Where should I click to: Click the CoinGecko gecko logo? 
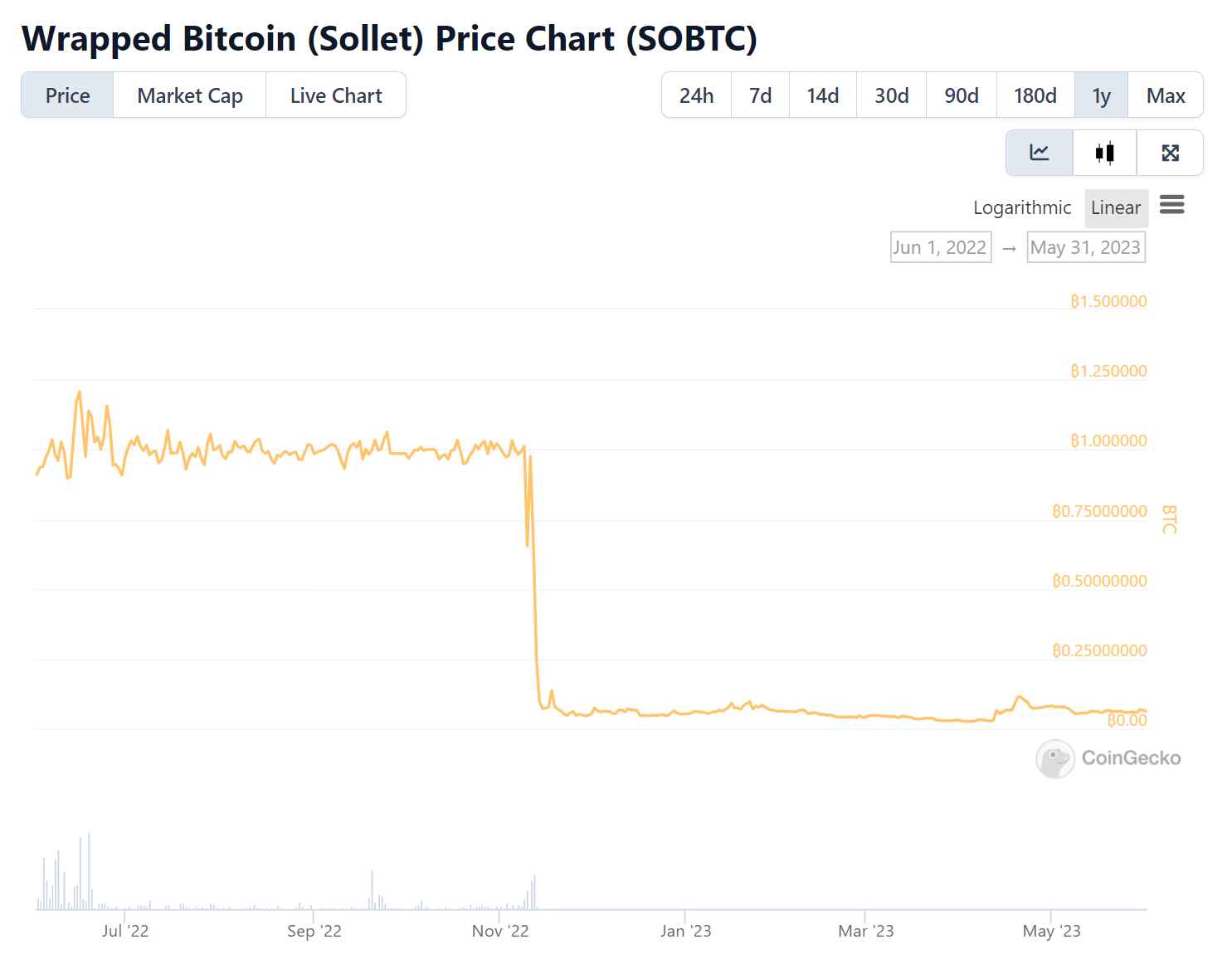(1054, 758)
